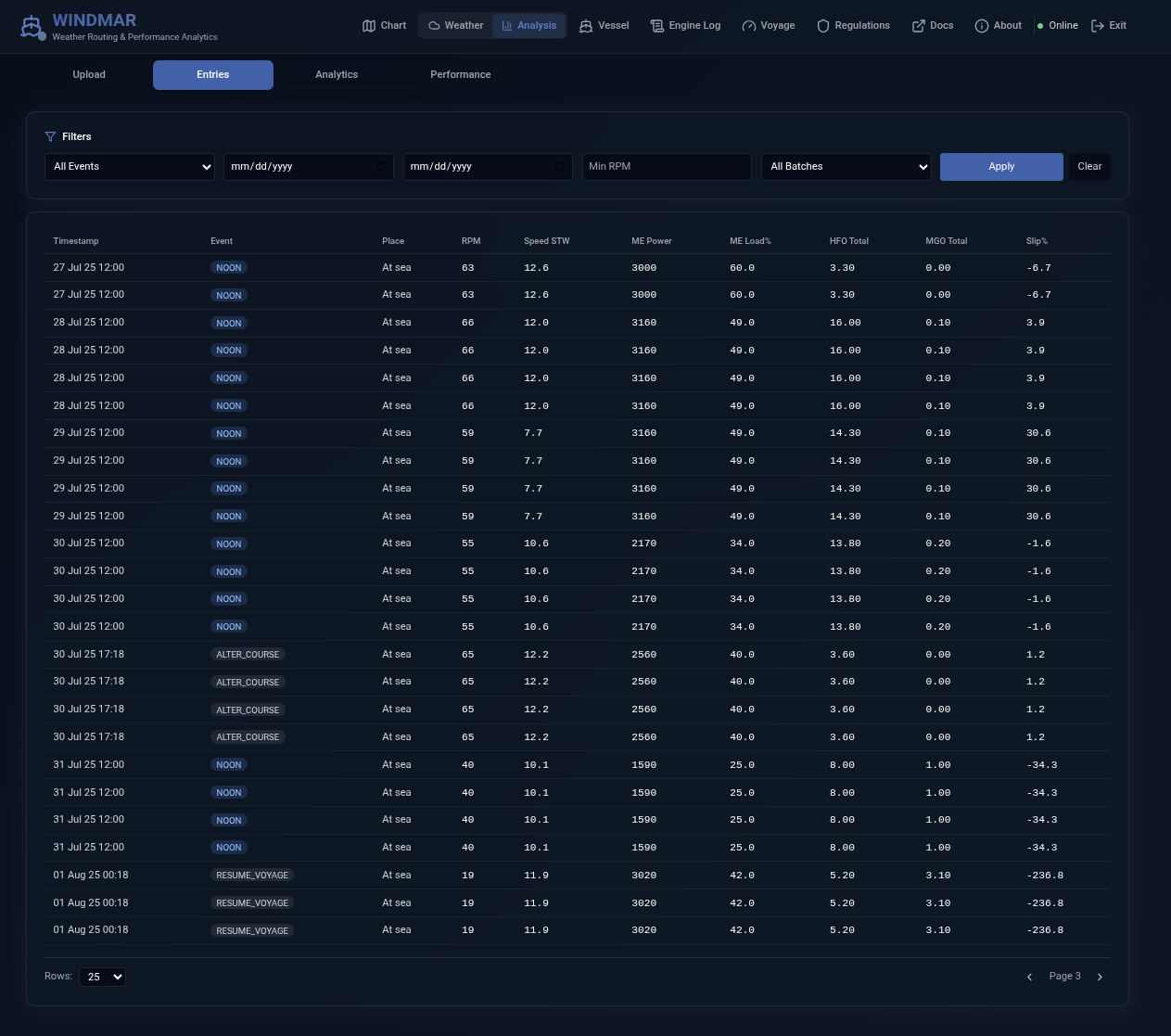Go to next page with right chevron
This screenshot has width=1171, height=1036.
(1100, 977)
